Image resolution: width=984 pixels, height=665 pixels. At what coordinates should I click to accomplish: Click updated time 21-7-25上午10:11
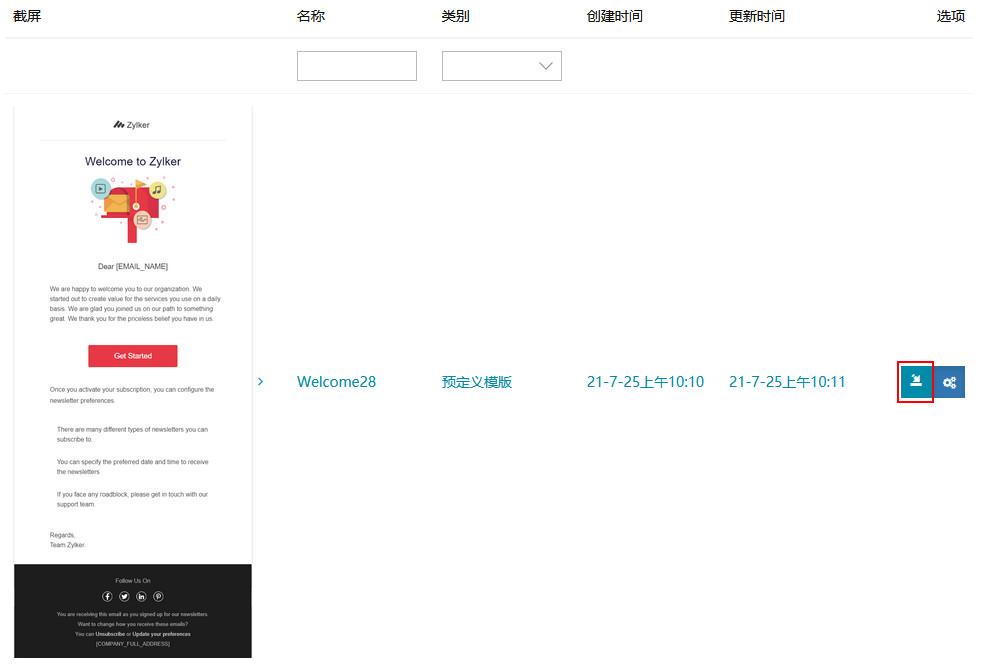click(x=787, y=381)
